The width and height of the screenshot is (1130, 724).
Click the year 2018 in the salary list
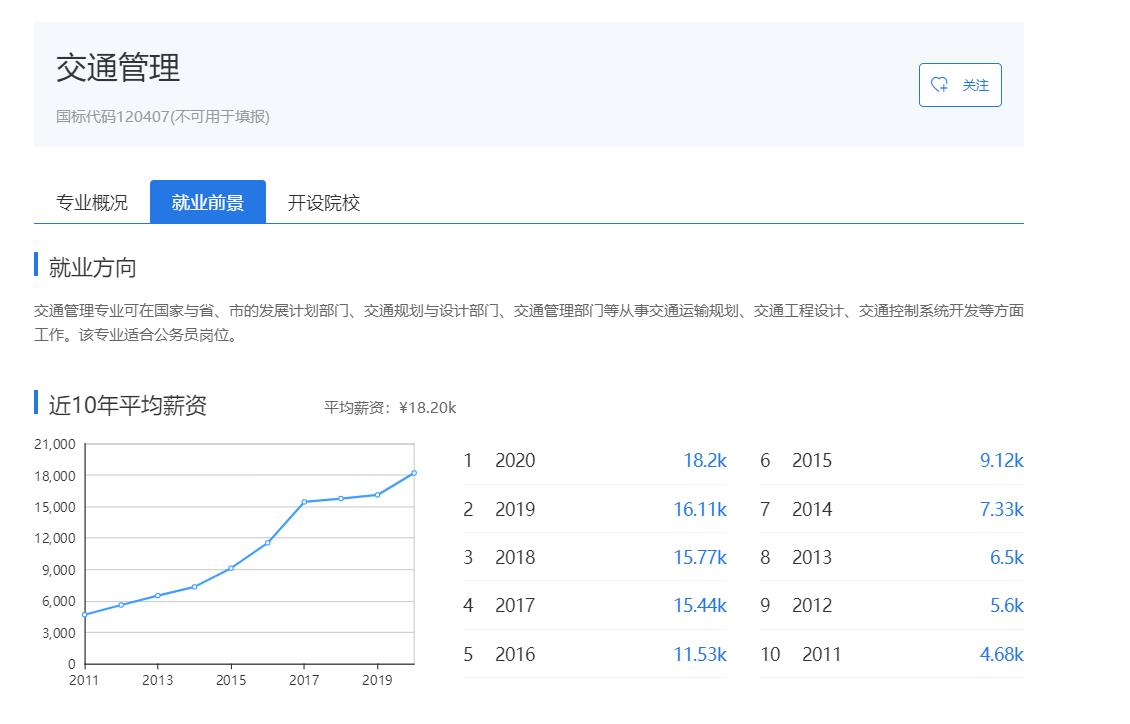tap(515, 558)
